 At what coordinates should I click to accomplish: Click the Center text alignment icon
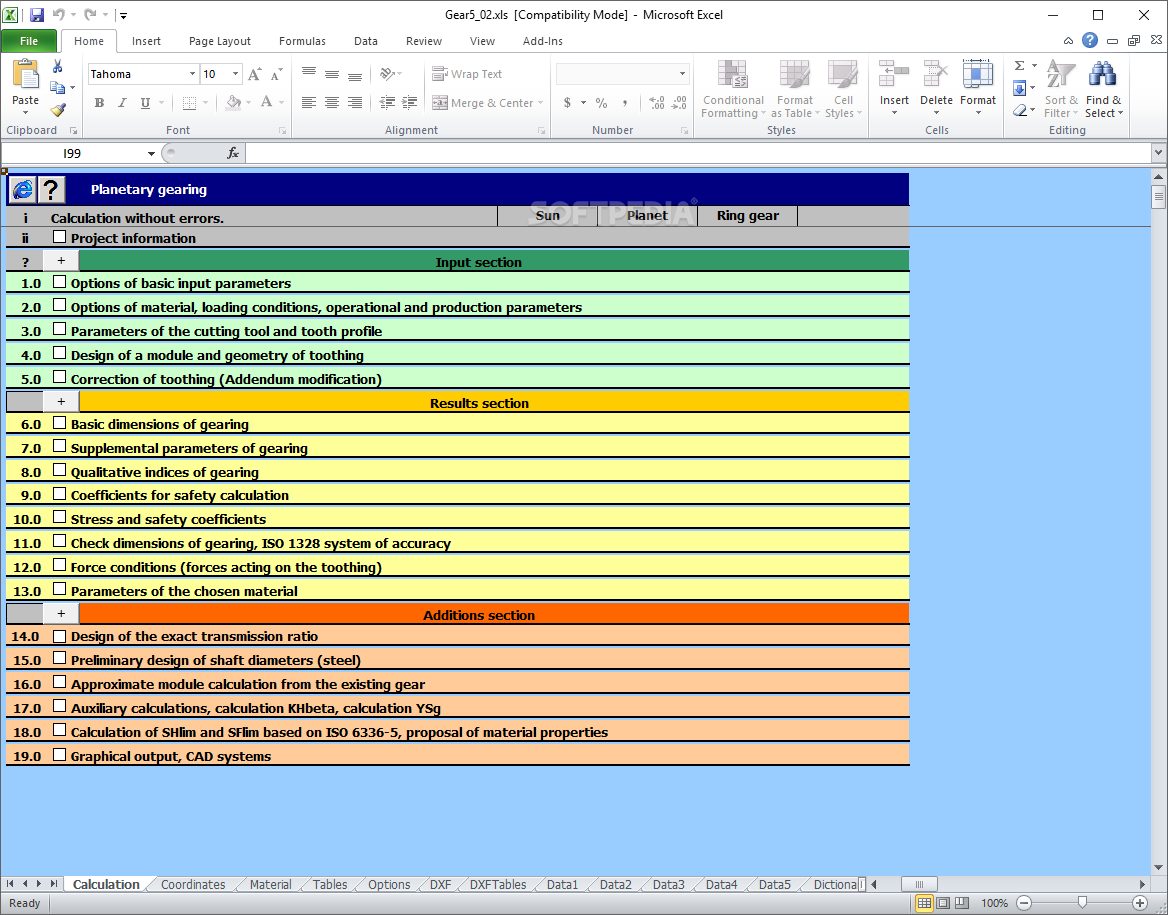click(x=331, y=103)
